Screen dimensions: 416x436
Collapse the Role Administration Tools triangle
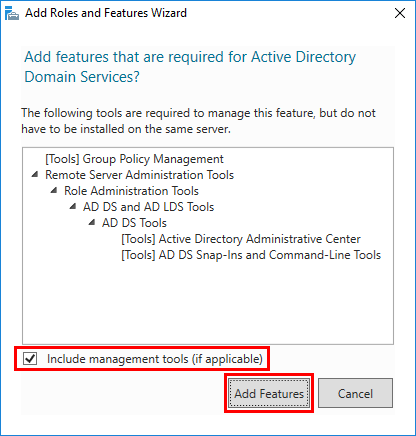pyautogui.click(x=54, y=190)
